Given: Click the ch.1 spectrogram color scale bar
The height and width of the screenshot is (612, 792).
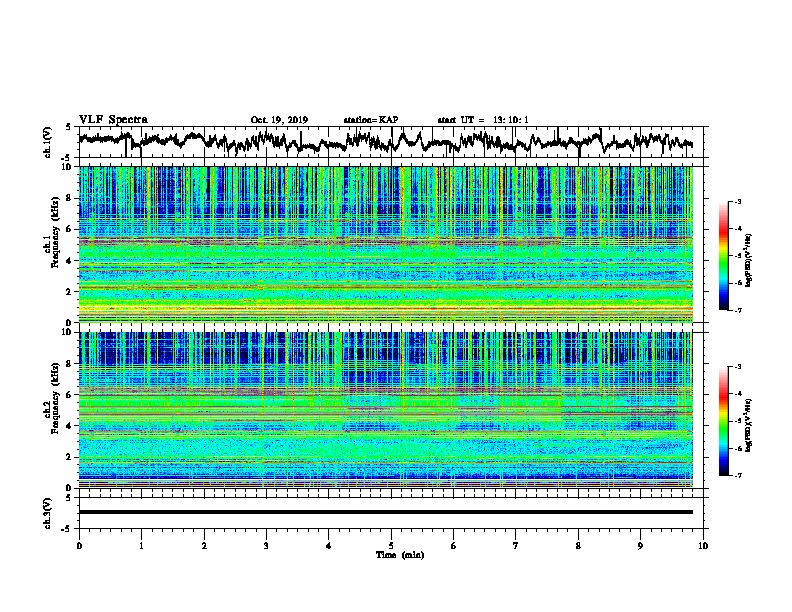Looking at the screenshot, I should [724, 256].
